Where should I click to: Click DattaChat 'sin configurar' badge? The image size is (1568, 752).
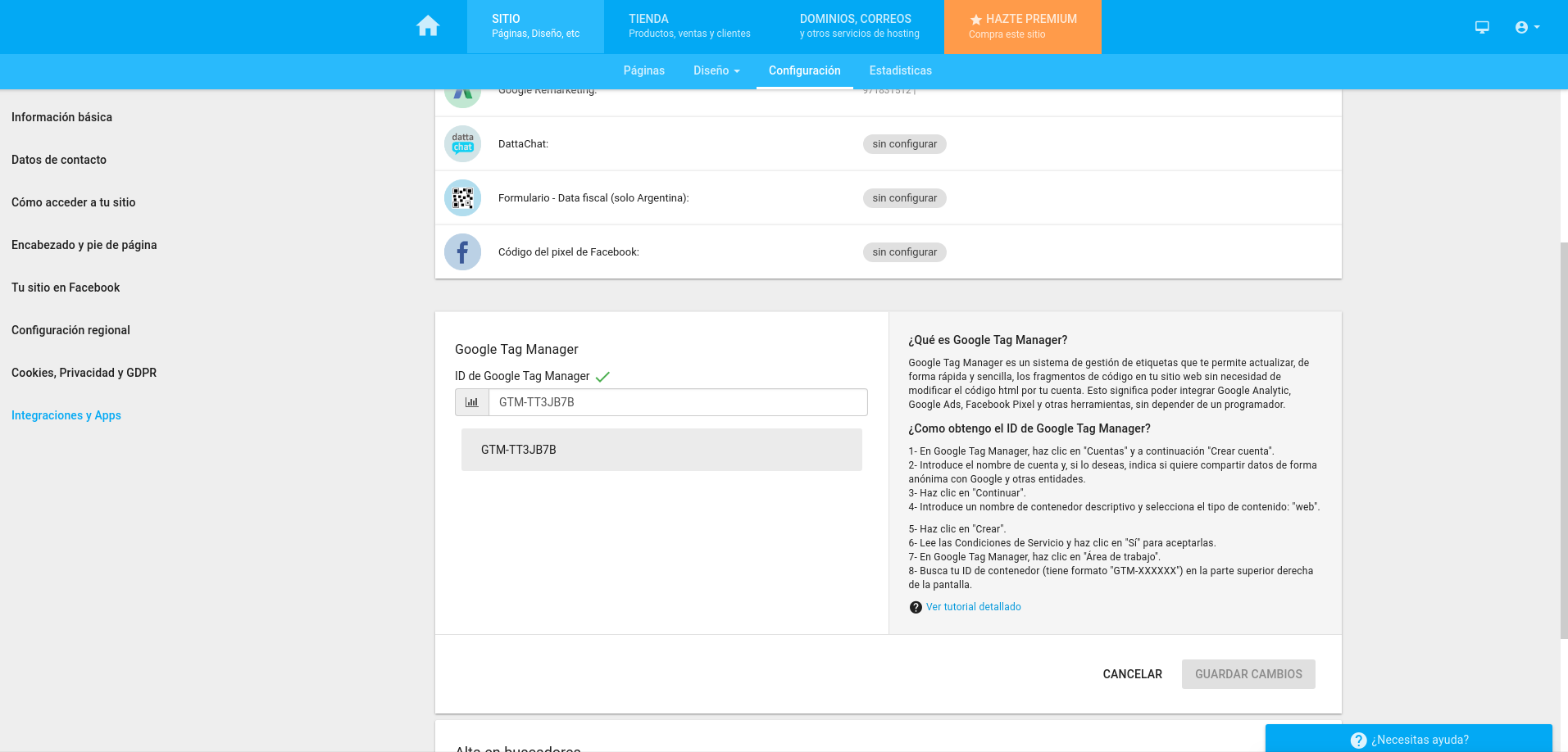click(904, 144)
